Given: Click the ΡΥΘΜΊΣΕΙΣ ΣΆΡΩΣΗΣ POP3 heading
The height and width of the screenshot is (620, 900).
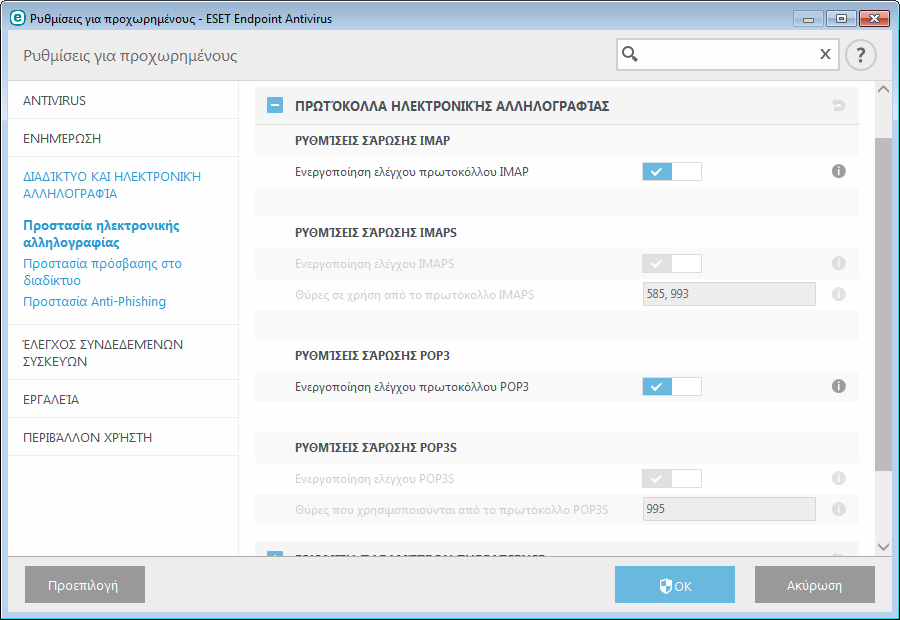Looking at the screenshot, I should (373, 355).
